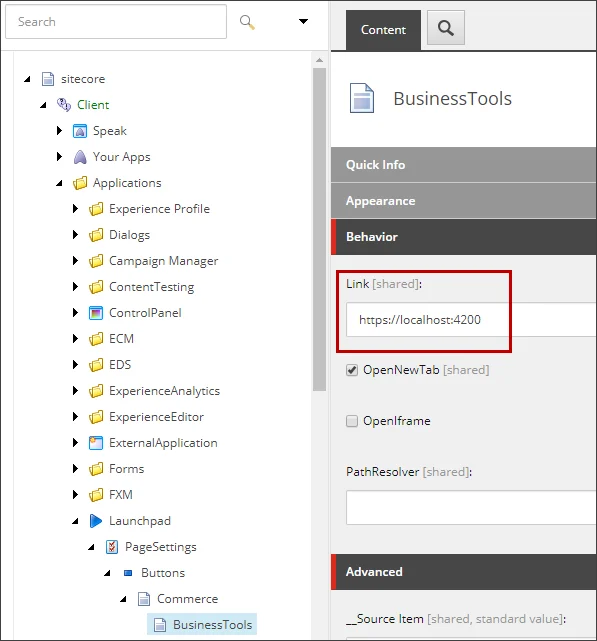
Task: Select the ExperienceAnalytics tree item label
Action: 164,391
